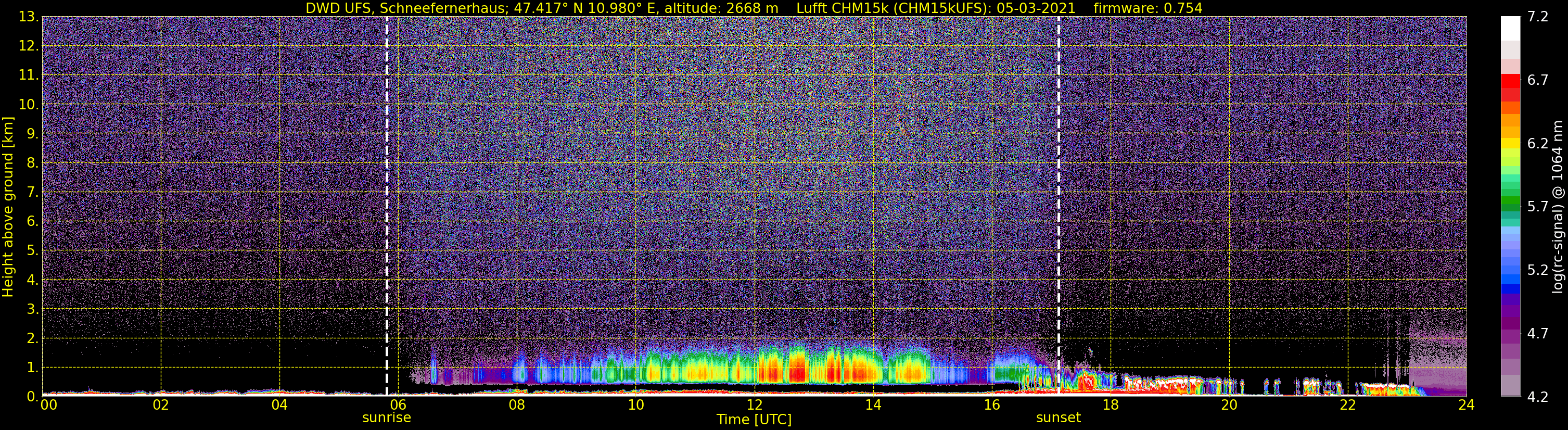Click the station title 'DWD UFS, Schneefernerhaus'
Screen dimensions: 1568x430
406,8
